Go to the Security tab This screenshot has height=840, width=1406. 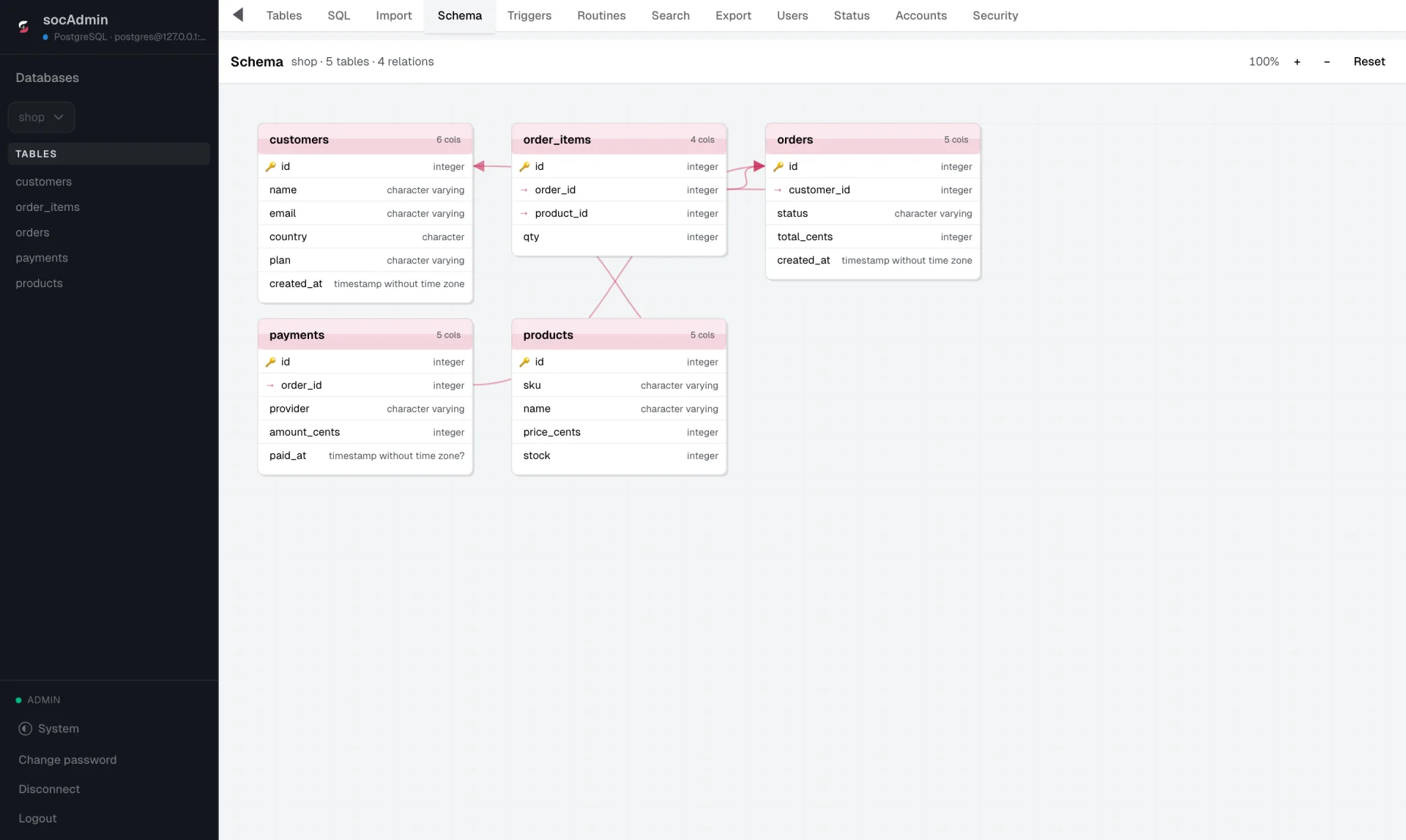tap(995, 15)
